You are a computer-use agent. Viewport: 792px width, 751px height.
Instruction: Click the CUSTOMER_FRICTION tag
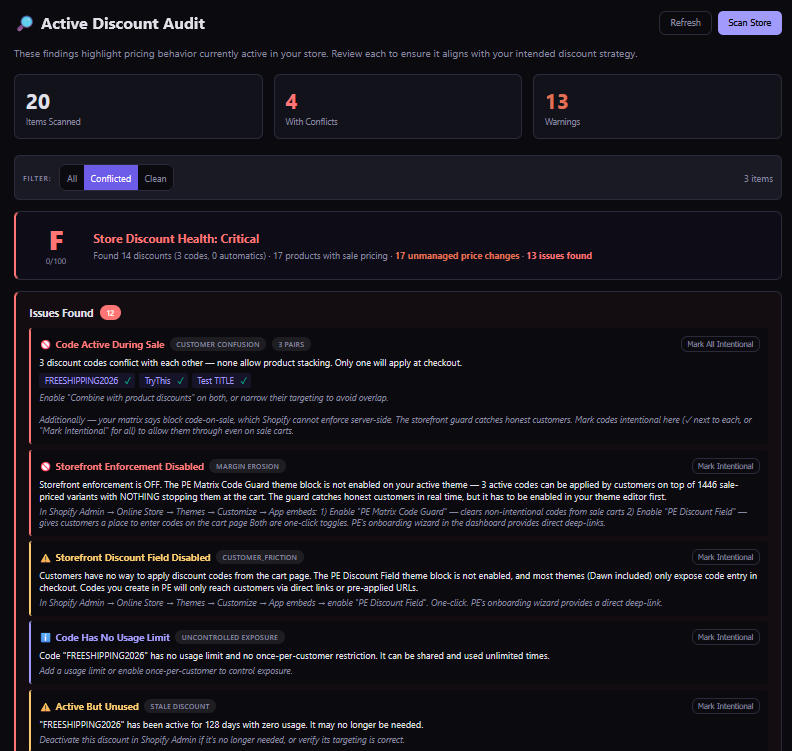point(260,558)
